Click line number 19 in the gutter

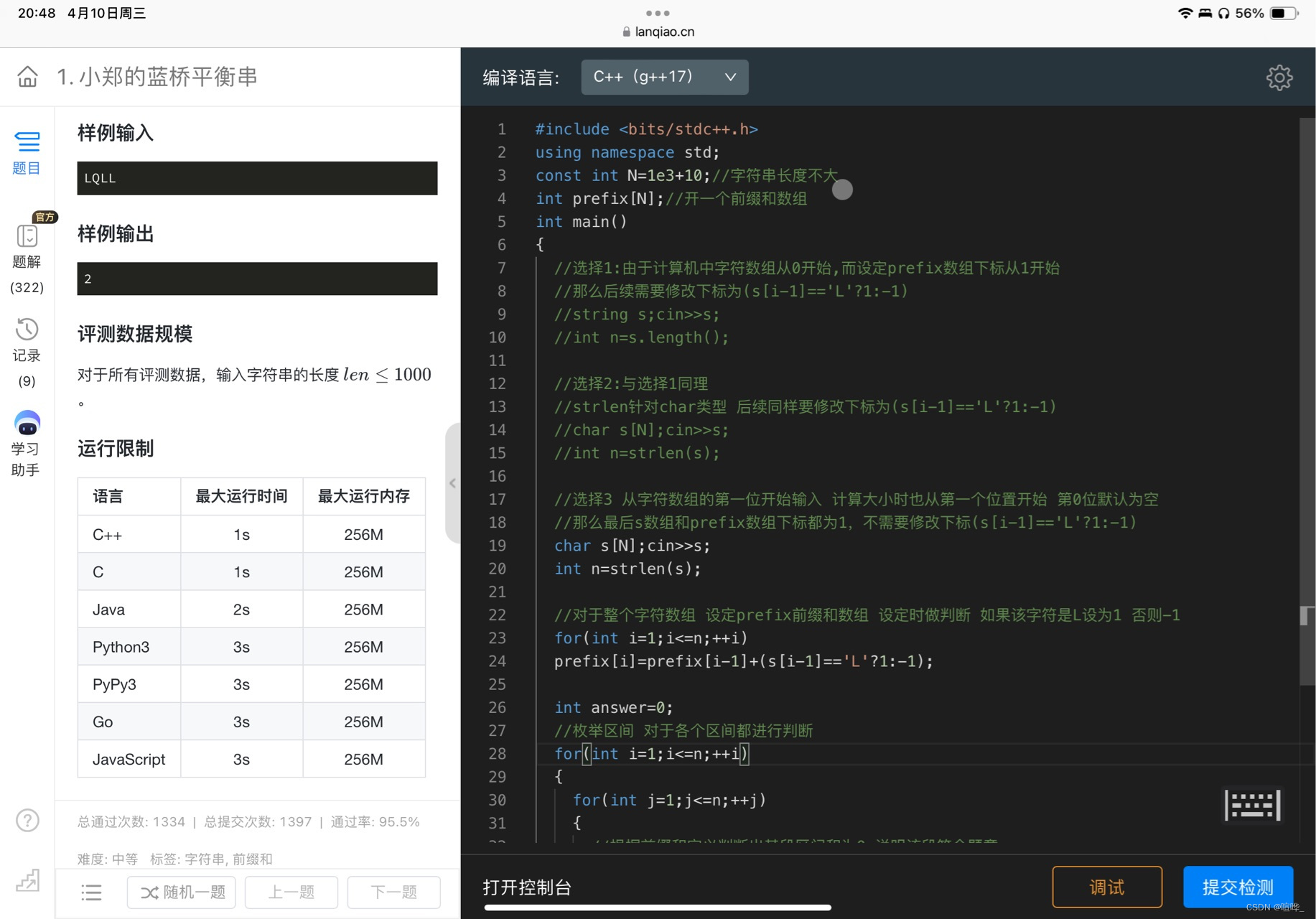coord(498,546)
